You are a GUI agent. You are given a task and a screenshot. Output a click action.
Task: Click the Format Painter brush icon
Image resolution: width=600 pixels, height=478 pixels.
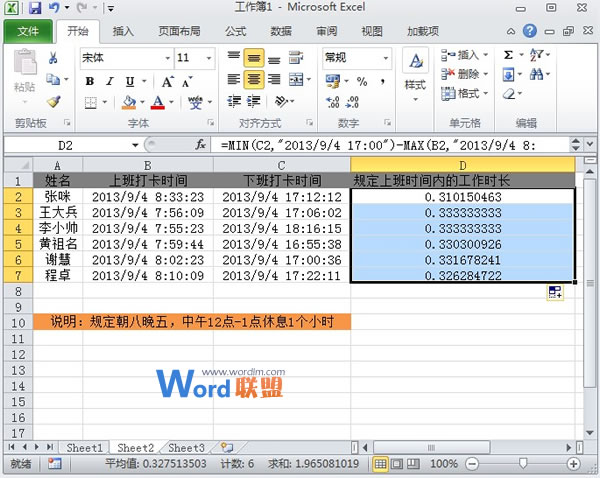pos(54,102)
